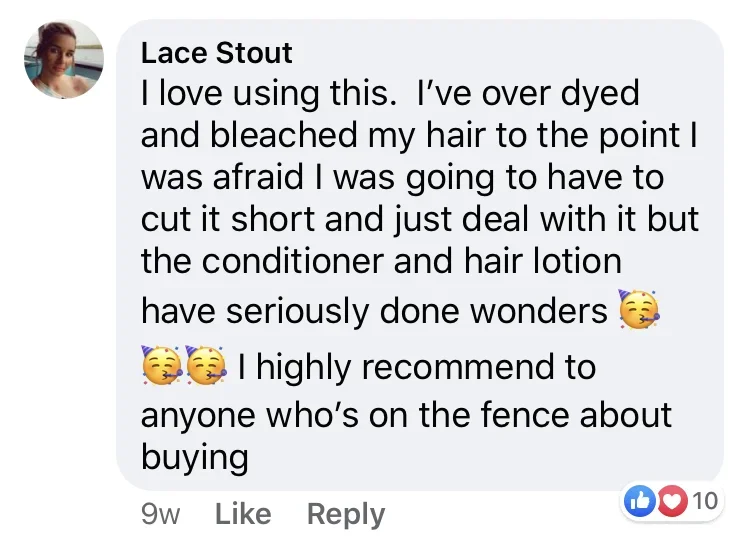Click the party emoji after 'wonders'

click(x=639, y=312)
